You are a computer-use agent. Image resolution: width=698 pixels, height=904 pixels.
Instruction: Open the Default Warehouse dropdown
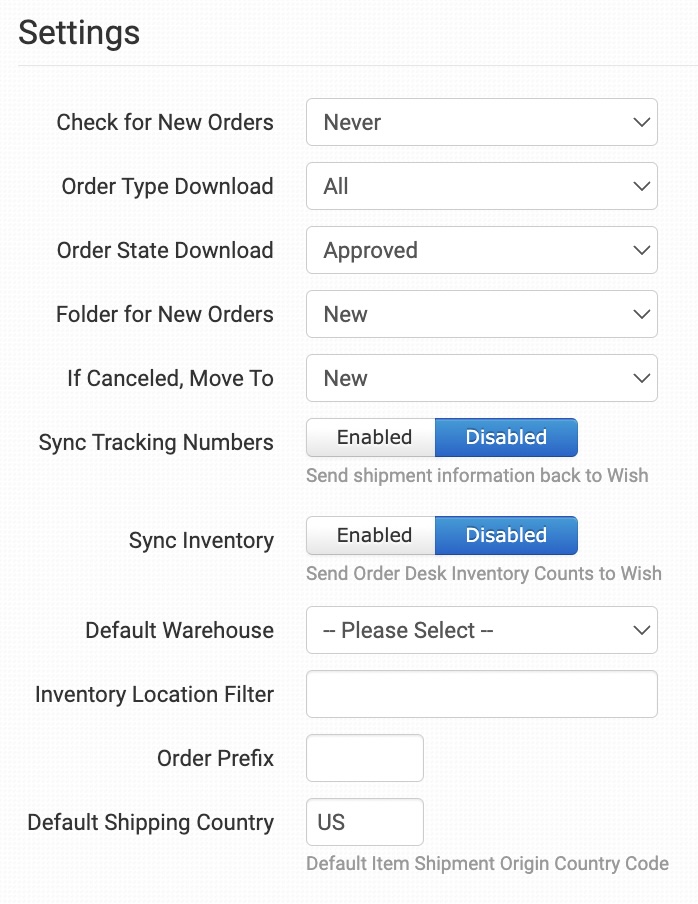pos(480,630)
